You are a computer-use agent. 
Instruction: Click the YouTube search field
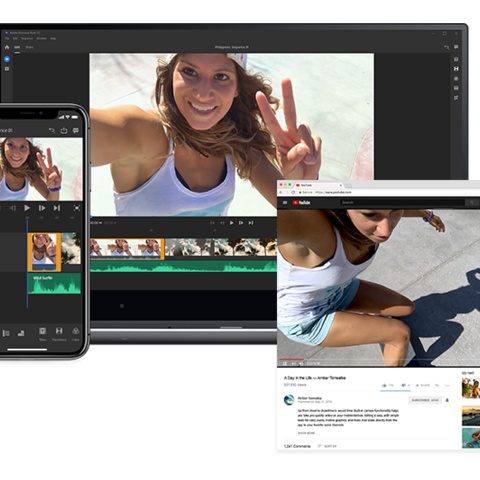(402, 202)
